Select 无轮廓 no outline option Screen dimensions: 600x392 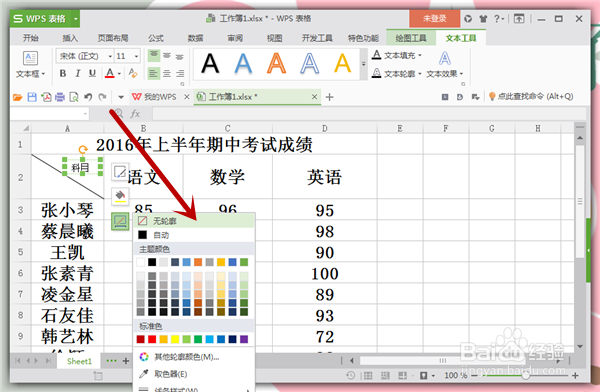(x=194, y=221)
